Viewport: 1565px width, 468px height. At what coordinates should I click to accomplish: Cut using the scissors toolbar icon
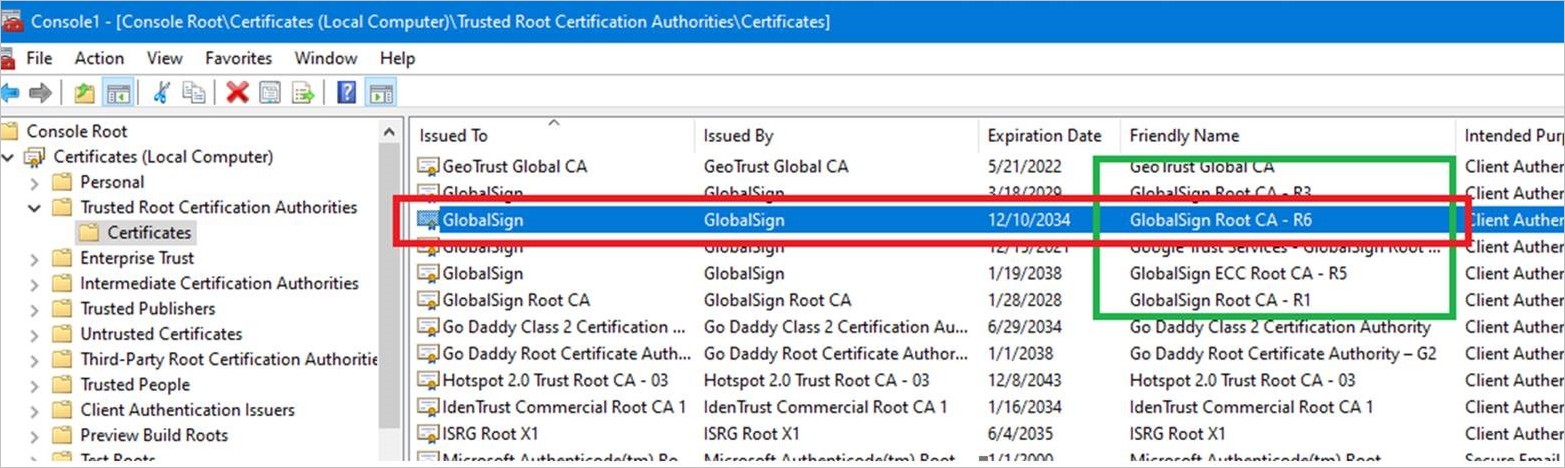[161, 93]
